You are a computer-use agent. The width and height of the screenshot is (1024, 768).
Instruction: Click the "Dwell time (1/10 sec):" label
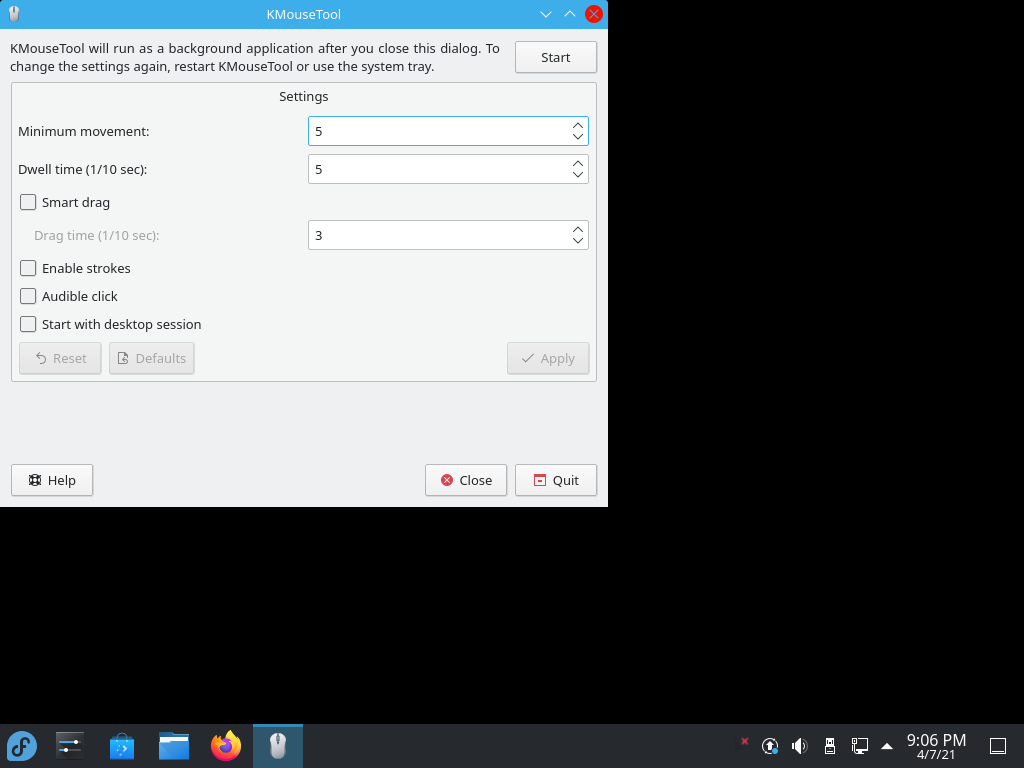pos(82,169)
